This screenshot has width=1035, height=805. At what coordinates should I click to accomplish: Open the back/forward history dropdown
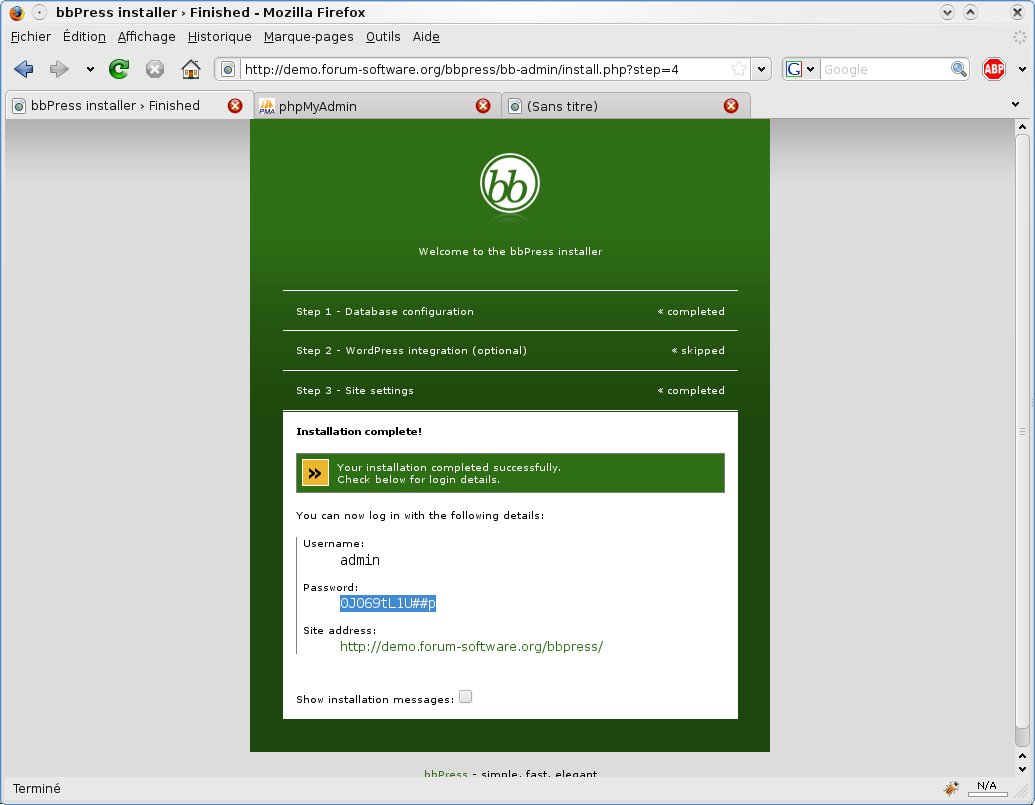(x=90, y=69)
